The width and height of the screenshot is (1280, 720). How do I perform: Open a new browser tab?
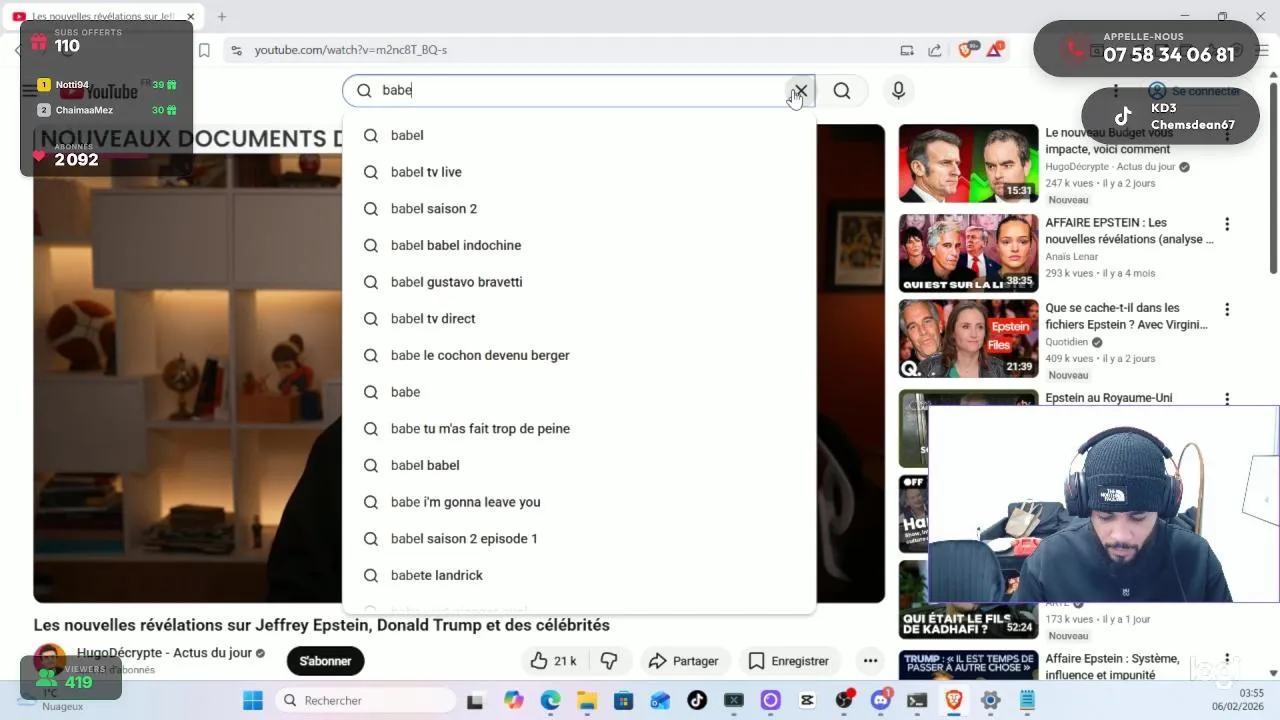click(x=222, y=16)
